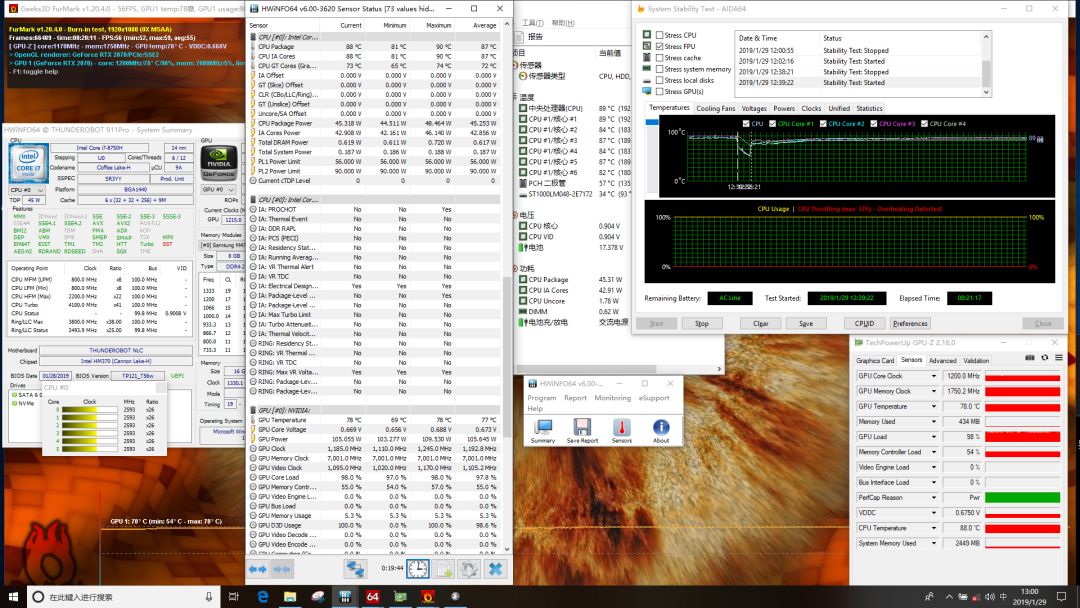This screenshot has height=608, width=1080.
Task: Toggle the Stress GPU(s) checkbox
Action: [660, 92]
